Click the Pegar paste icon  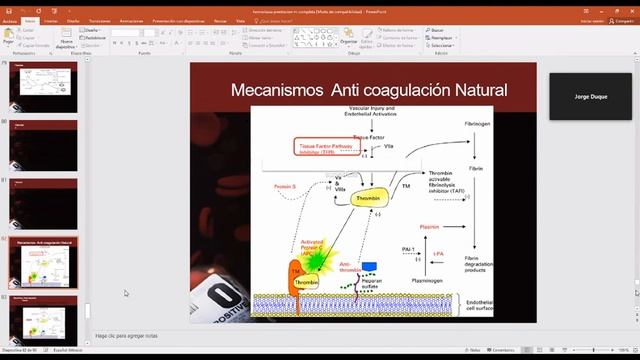[8, 34]
